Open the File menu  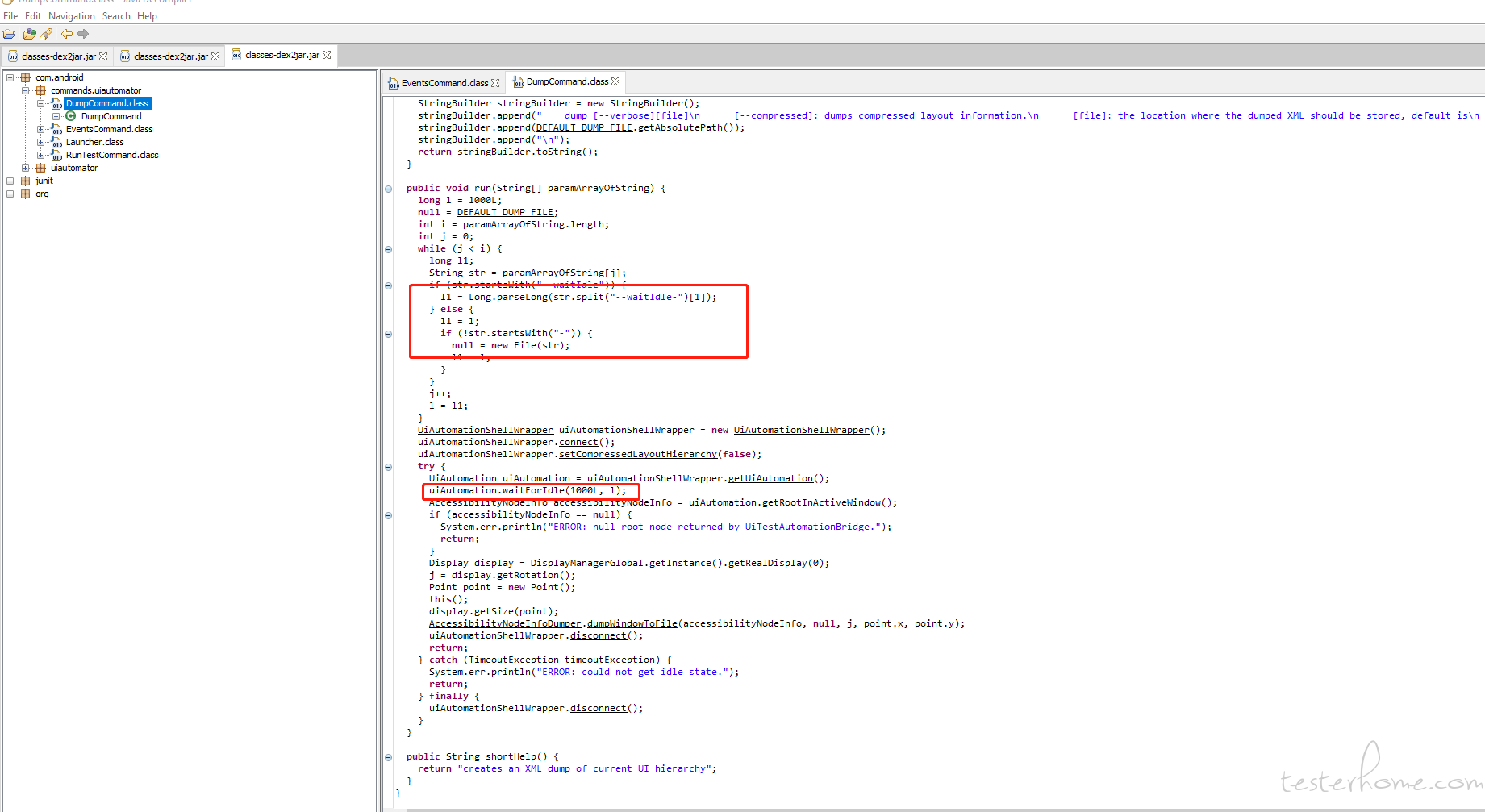click(10, 16)
